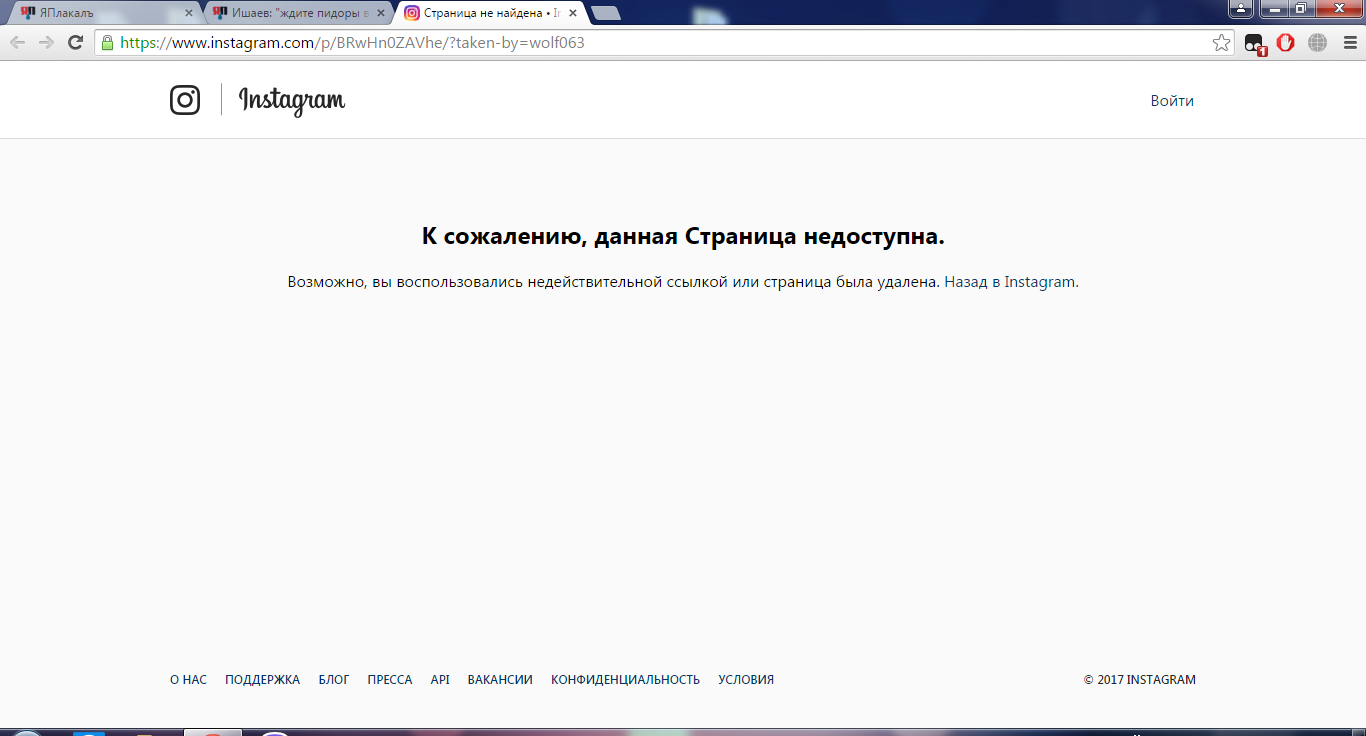Open a new browser tab
The image size is (1366, 736).
605,13
